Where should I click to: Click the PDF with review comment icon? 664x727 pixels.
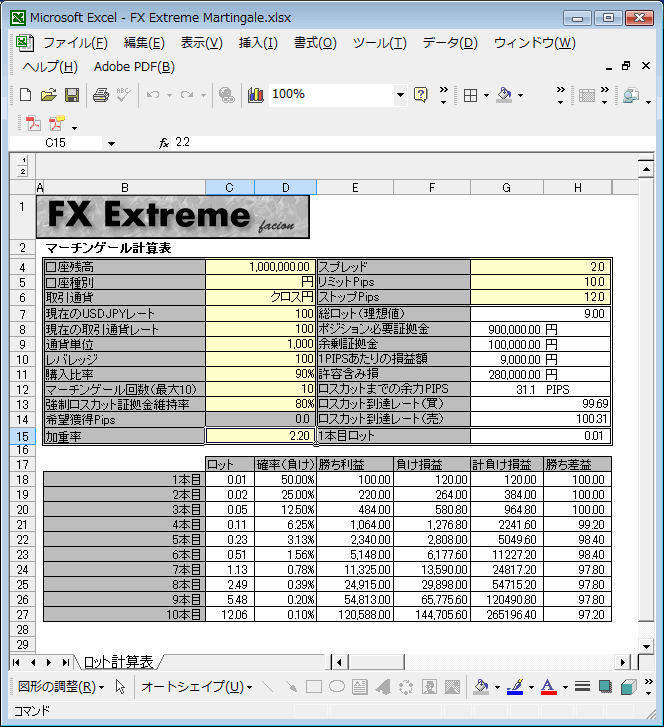click(57, 124)
